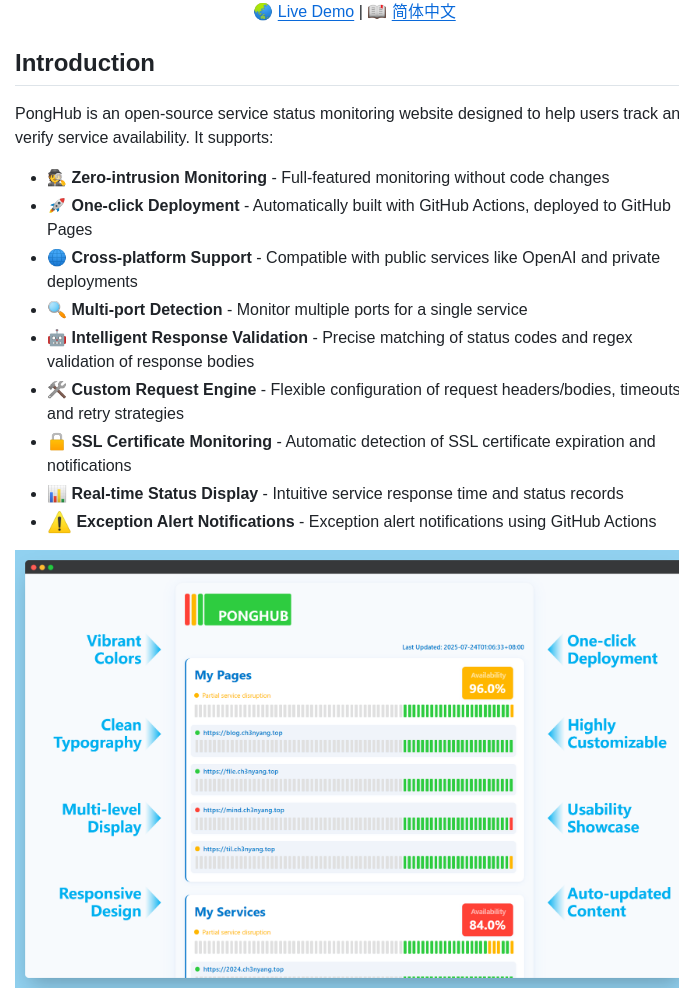The width and height of the screenshot is (679, 1004).
Task: Click the bar chart icon for Real-time Status
Action: (x=57, y=494)
